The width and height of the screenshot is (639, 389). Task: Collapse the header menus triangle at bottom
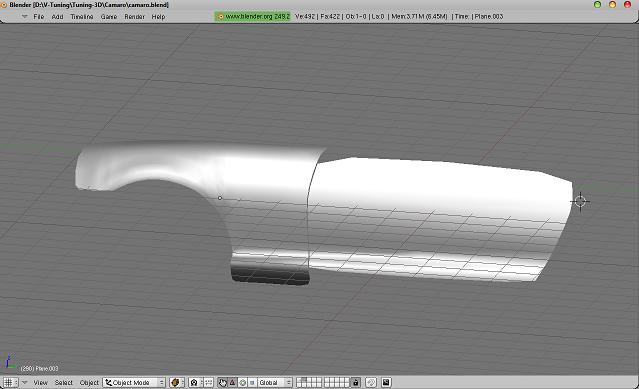coord(24,382)
